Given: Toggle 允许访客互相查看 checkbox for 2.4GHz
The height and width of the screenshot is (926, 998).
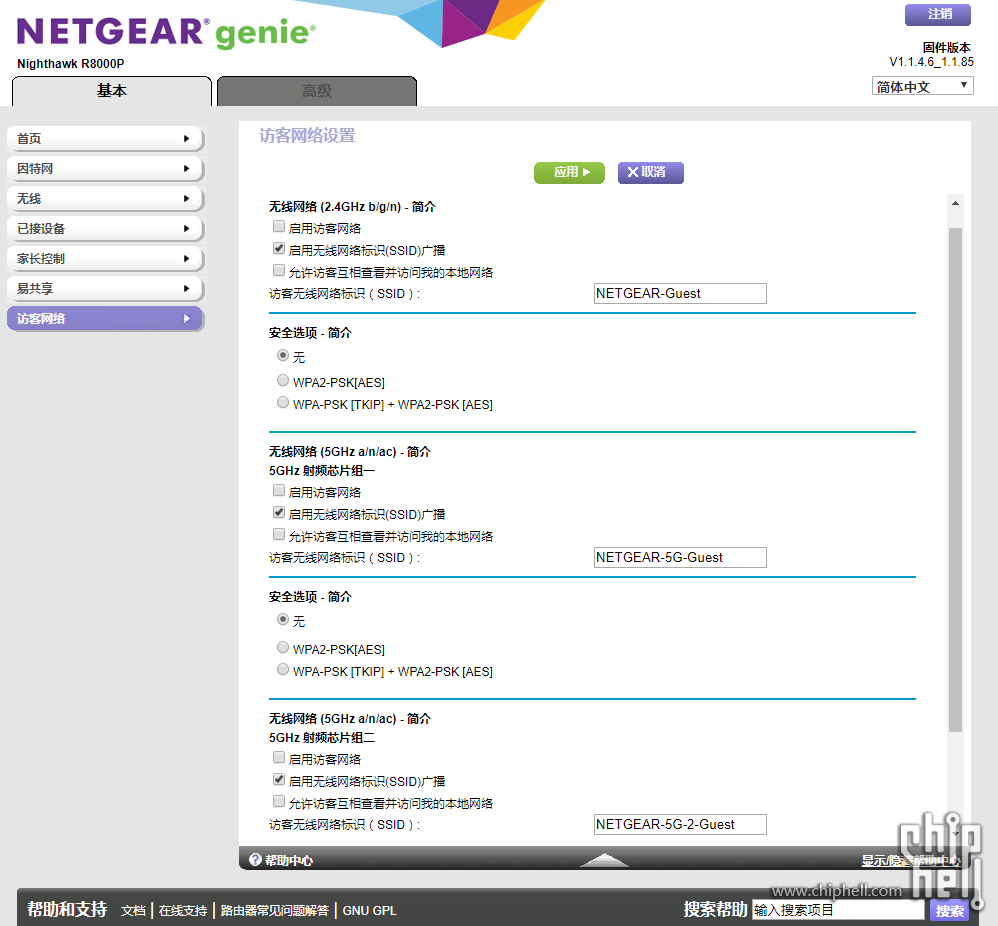Looking at the screenshot, I should click(x=279, y=270).
